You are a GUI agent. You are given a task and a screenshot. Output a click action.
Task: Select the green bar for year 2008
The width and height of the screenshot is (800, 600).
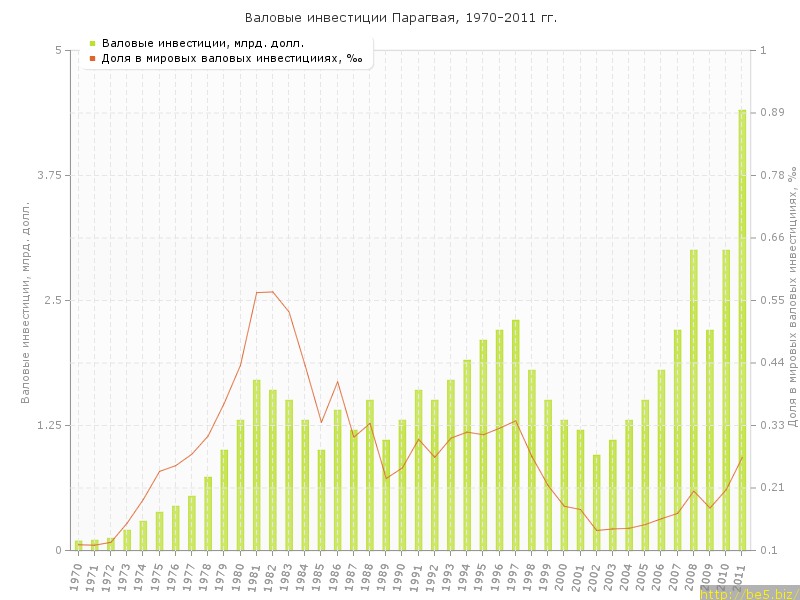pos(694,400)
